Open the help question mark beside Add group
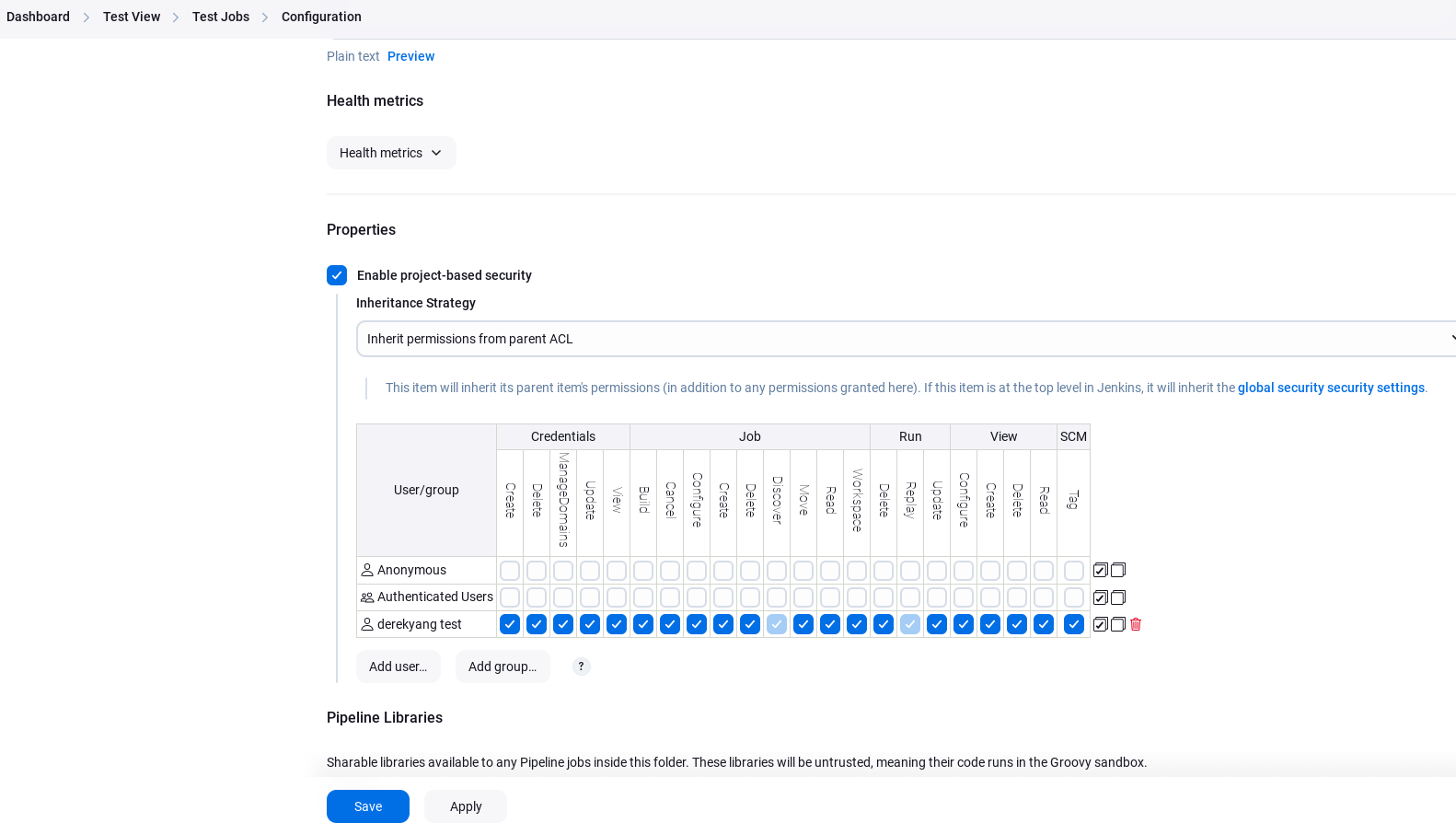The image size is (1456, 823). point(581,667)
